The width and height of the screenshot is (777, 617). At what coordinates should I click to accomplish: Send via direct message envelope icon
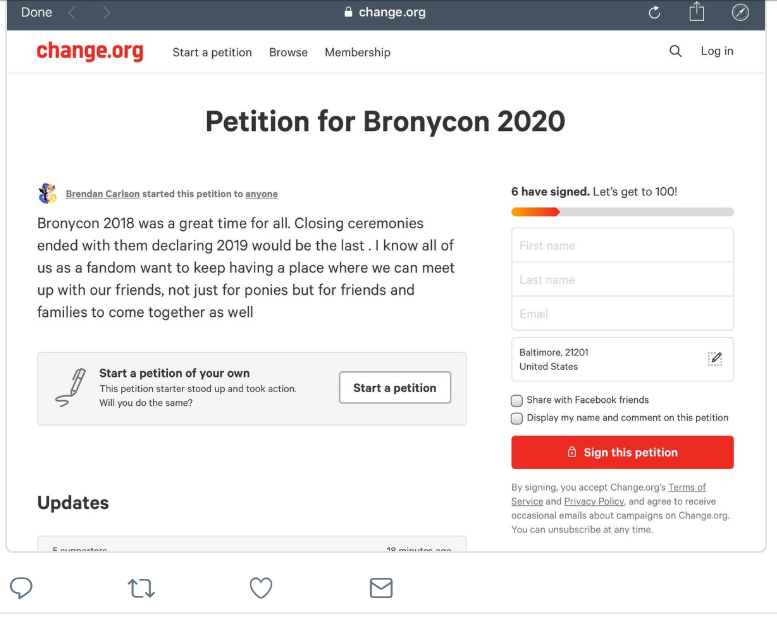click(381, 588)
